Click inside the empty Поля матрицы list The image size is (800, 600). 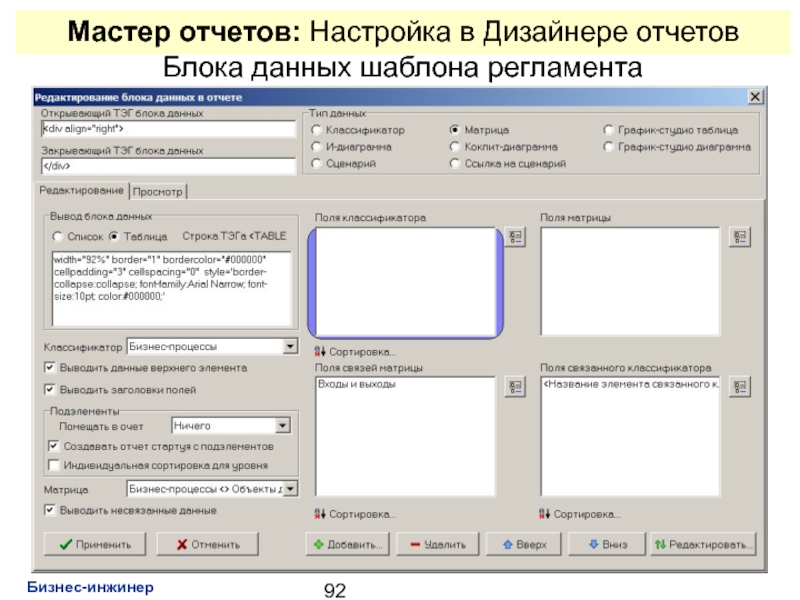click(x=630, y=282)
